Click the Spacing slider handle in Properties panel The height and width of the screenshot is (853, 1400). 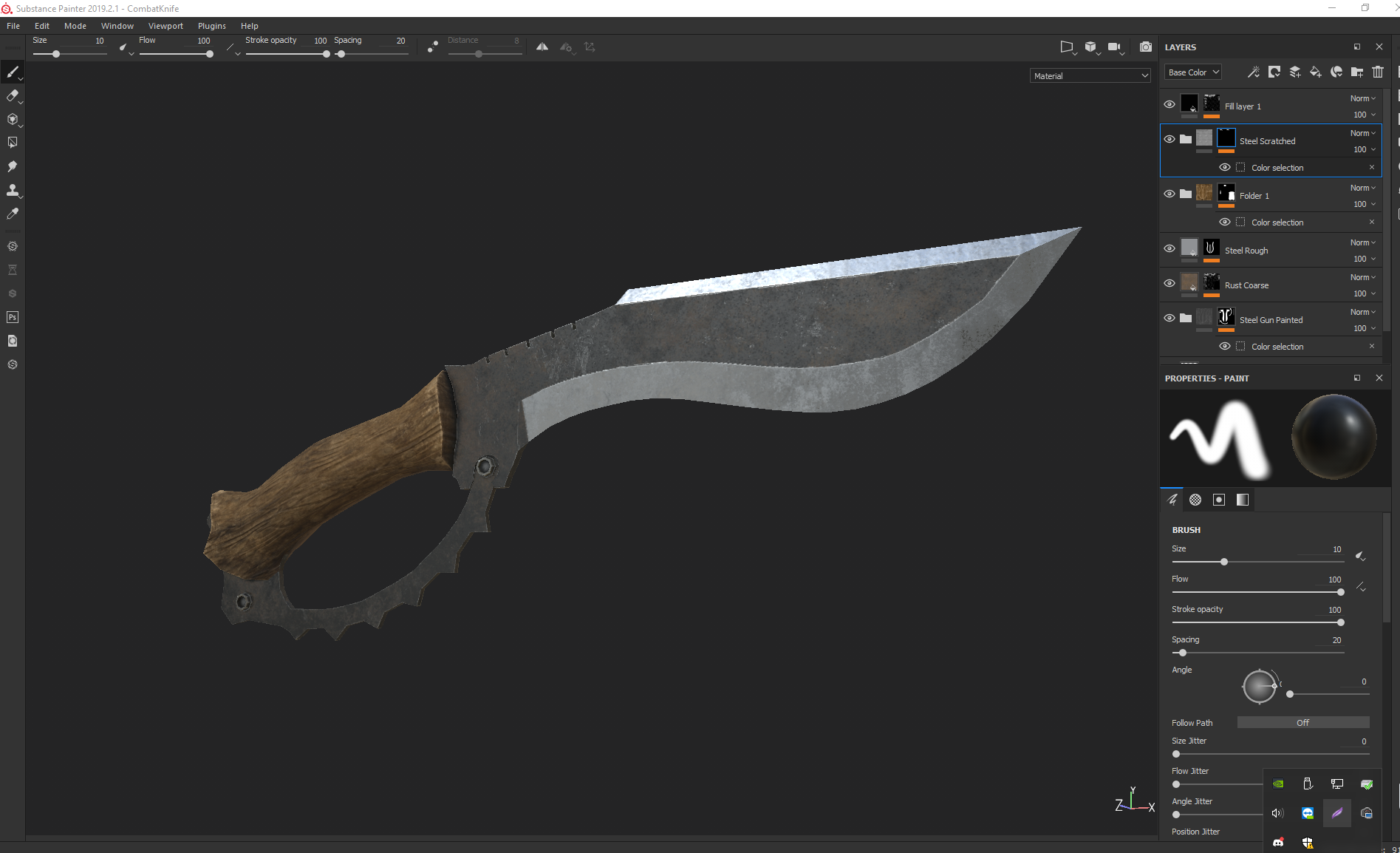(x=1183, y=653)
